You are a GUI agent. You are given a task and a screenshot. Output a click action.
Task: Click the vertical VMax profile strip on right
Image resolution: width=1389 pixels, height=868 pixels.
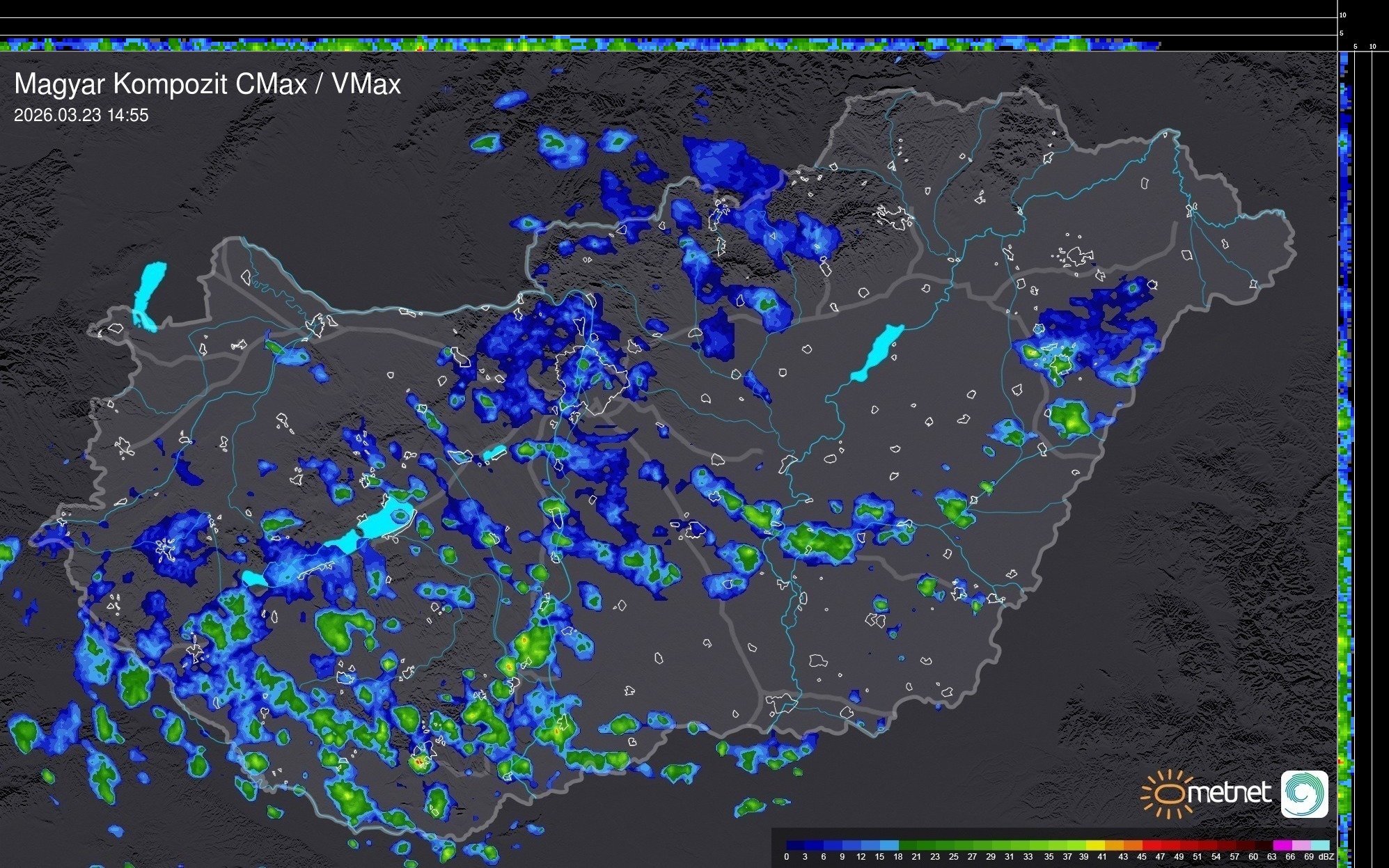(1344, 452)
